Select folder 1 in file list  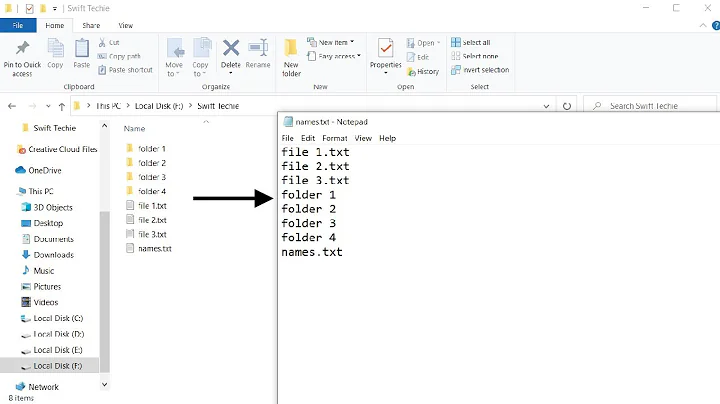(146, 149)
